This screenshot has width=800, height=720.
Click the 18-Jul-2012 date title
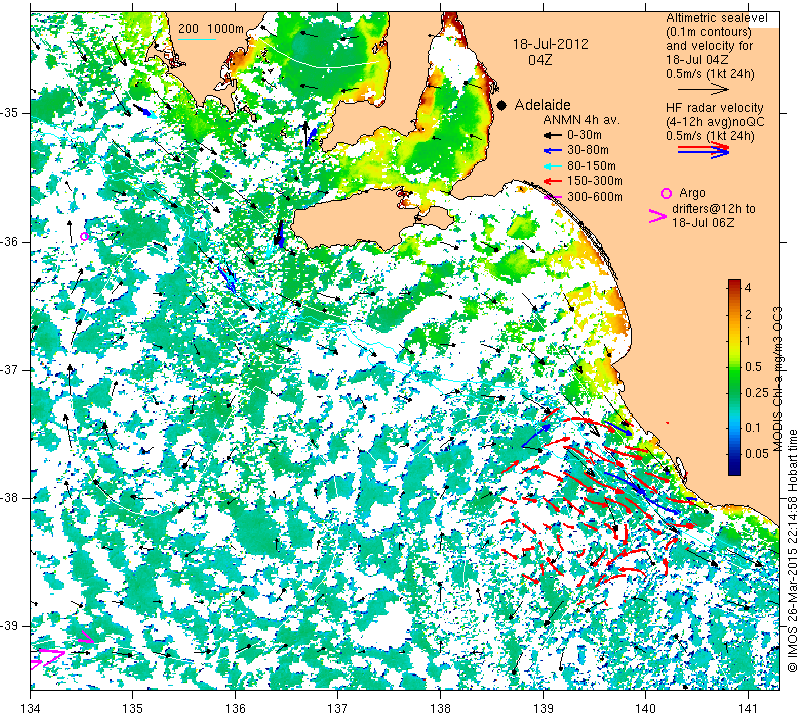pos(551,44)
